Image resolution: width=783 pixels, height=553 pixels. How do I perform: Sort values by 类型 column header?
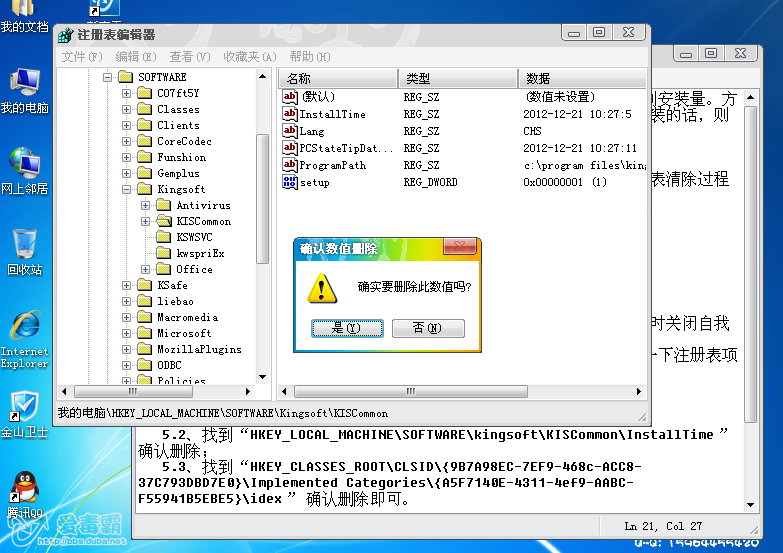tap(458, 78)
